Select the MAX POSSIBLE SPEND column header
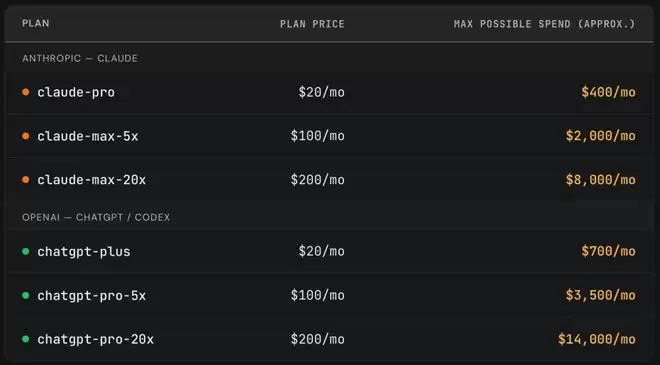Image resolution: width=660 pixels, height=365 pixels. [544, 24]
